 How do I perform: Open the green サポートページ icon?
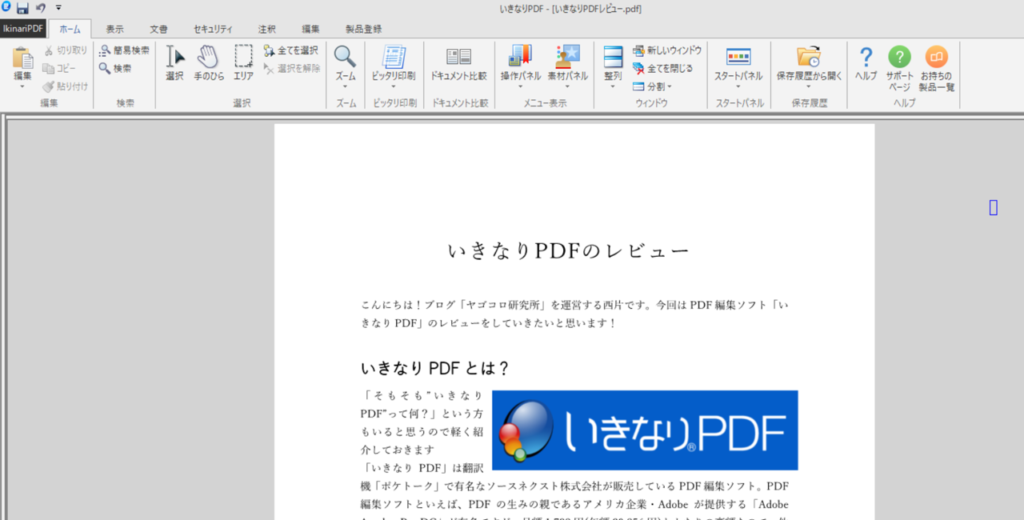[x=899, y=57]
